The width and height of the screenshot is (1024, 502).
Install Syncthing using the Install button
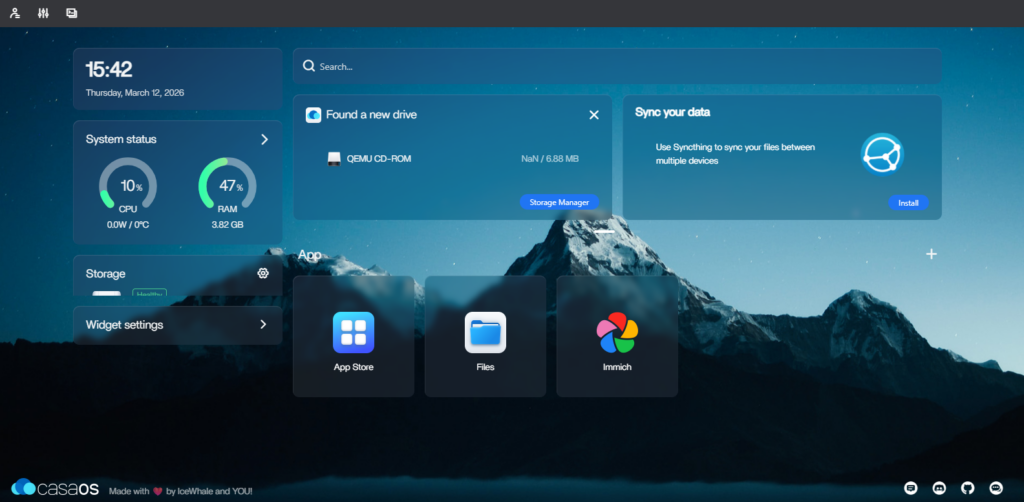click(x=907, y=203)
